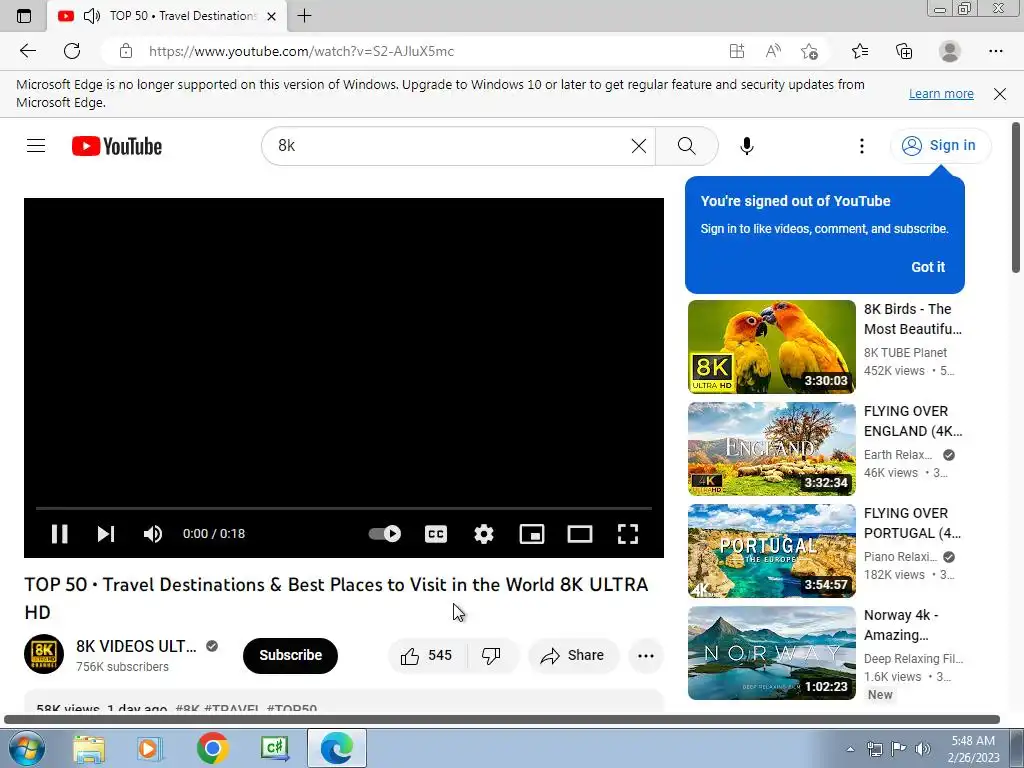Click the horizontal page scrollbar
The height and width of the screenshot is (768, 1024).
(502, 720)
